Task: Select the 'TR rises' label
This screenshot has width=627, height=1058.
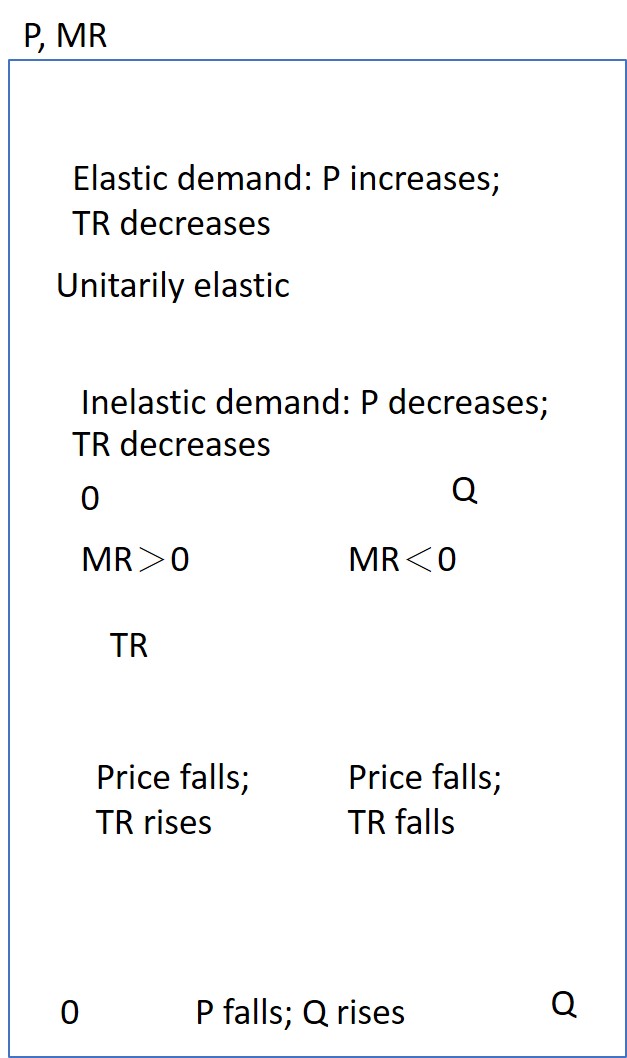Action: [154, 823]
